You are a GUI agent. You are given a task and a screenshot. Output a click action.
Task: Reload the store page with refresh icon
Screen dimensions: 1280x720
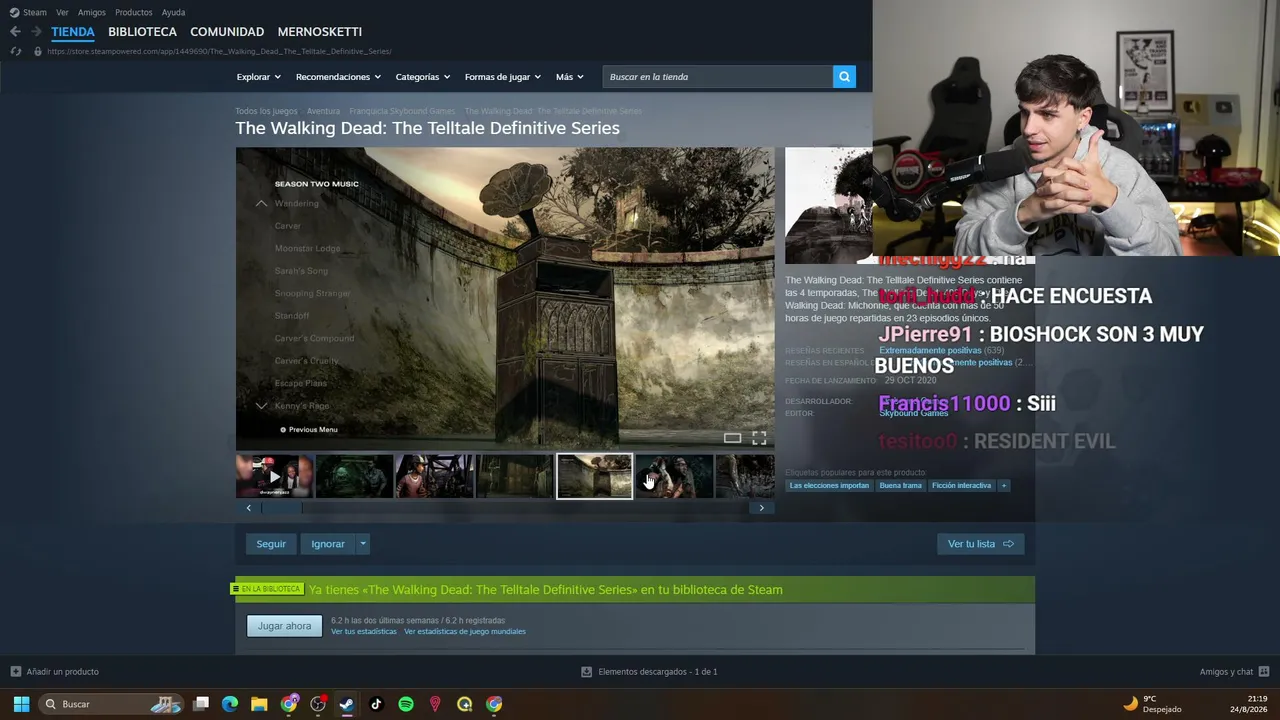click(15, 51)
